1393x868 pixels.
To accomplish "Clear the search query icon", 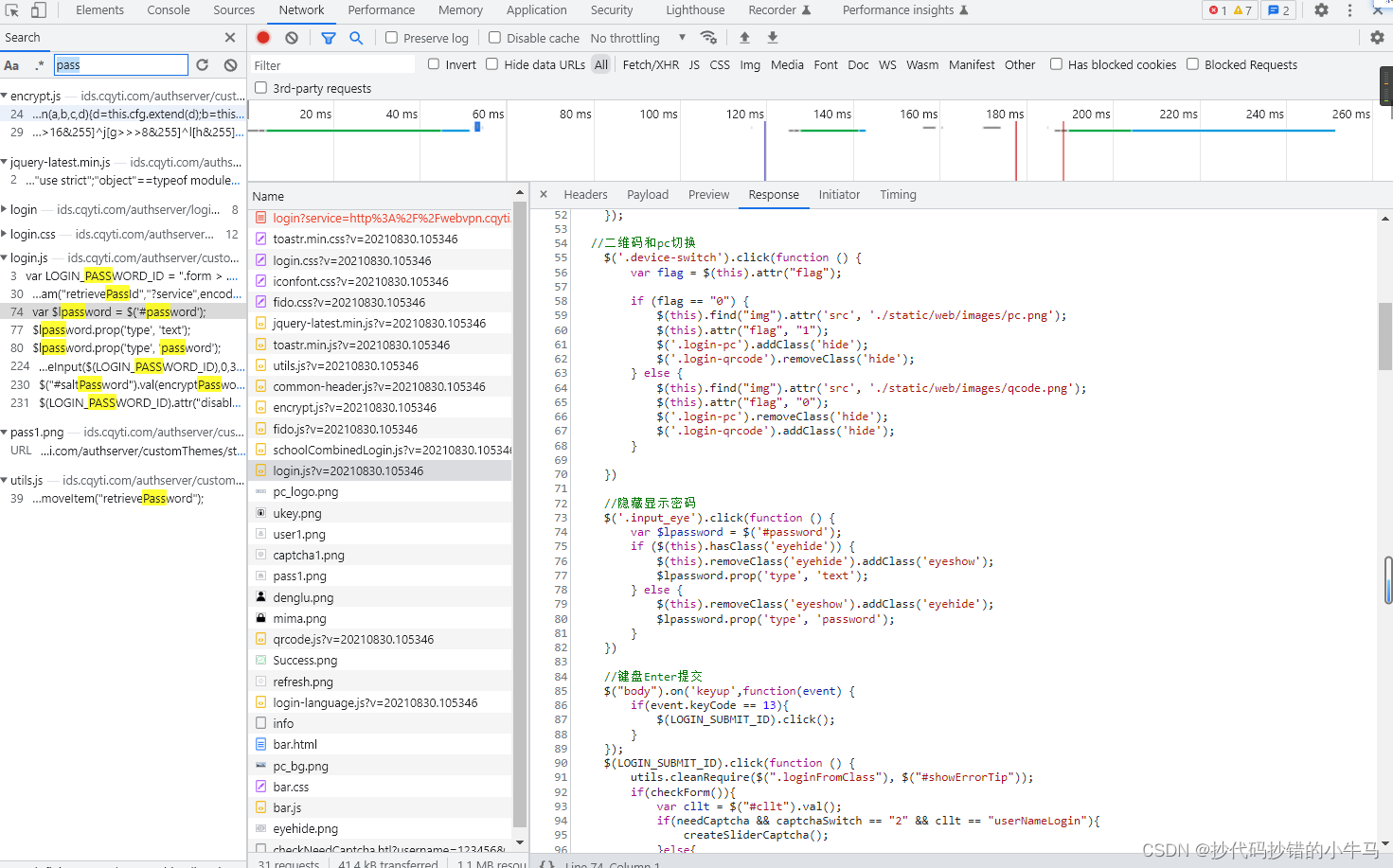I will click(230, 65).
